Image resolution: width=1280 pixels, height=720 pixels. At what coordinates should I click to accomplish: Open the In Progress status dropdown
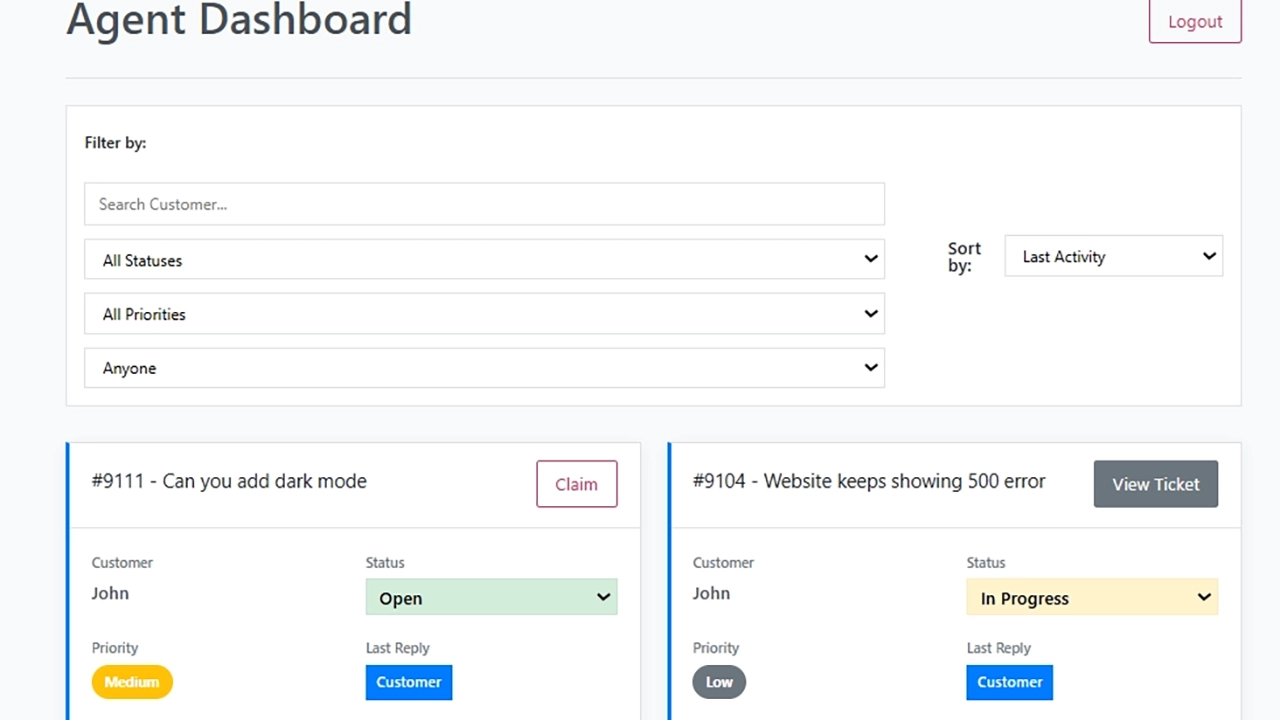(1092, 598)
